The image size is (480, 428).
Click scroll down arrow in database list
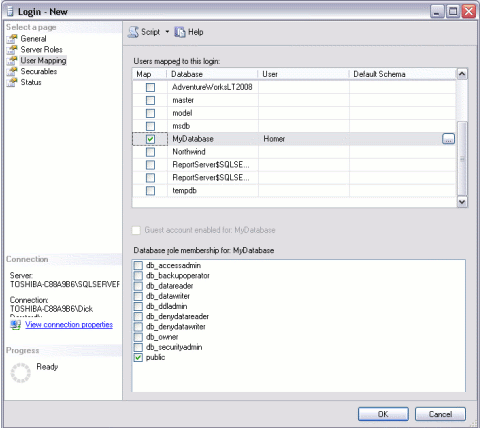[x=462, y=202]
